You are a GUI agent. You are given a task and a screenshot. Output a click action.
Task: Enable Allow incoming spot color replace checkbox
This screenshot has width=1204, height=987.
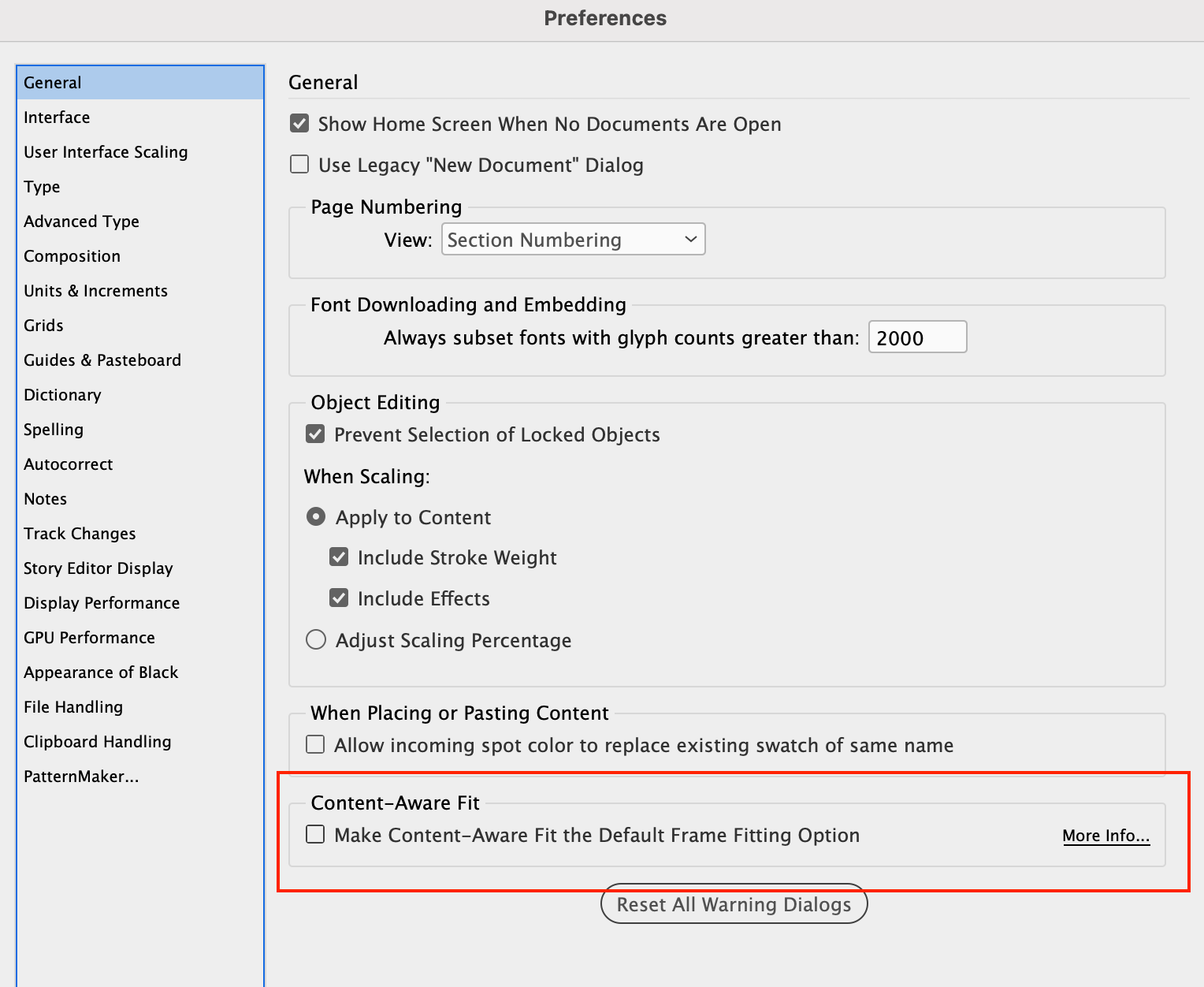pos(315,745)
